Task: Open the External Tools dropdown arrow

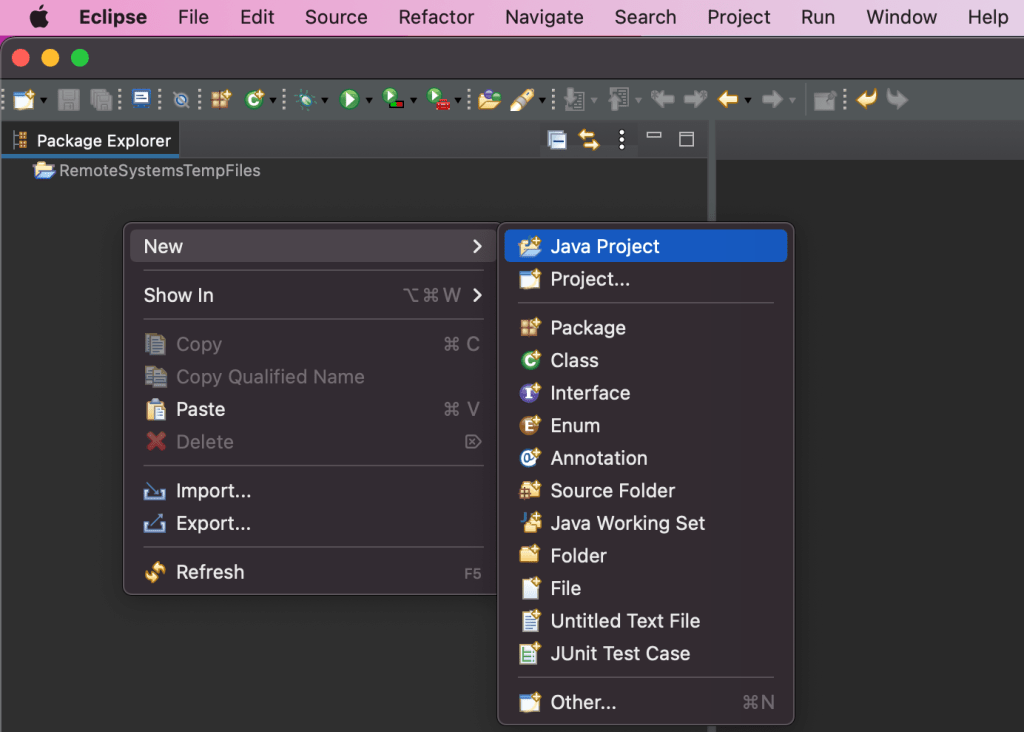Action: click(x=458, y=101)
